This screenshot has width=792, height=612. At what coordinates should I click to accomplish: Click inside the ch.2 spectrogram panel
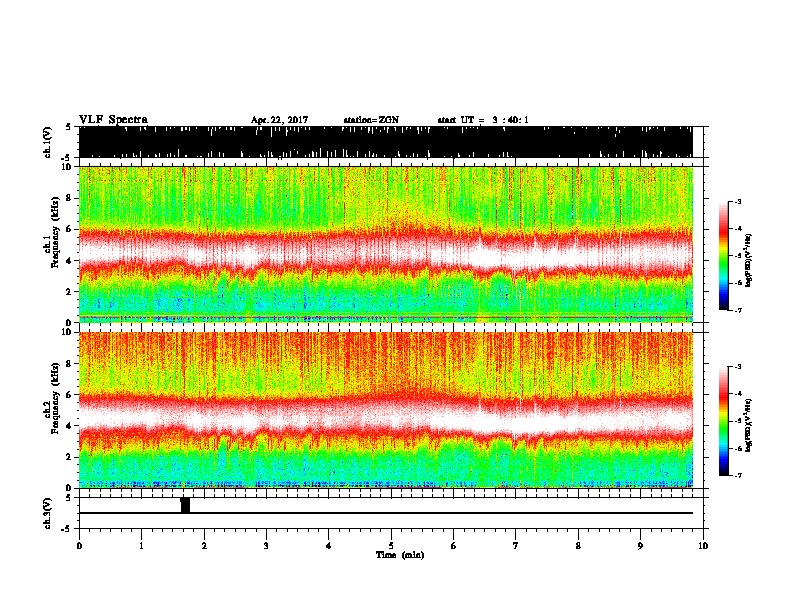coord(385,410)
